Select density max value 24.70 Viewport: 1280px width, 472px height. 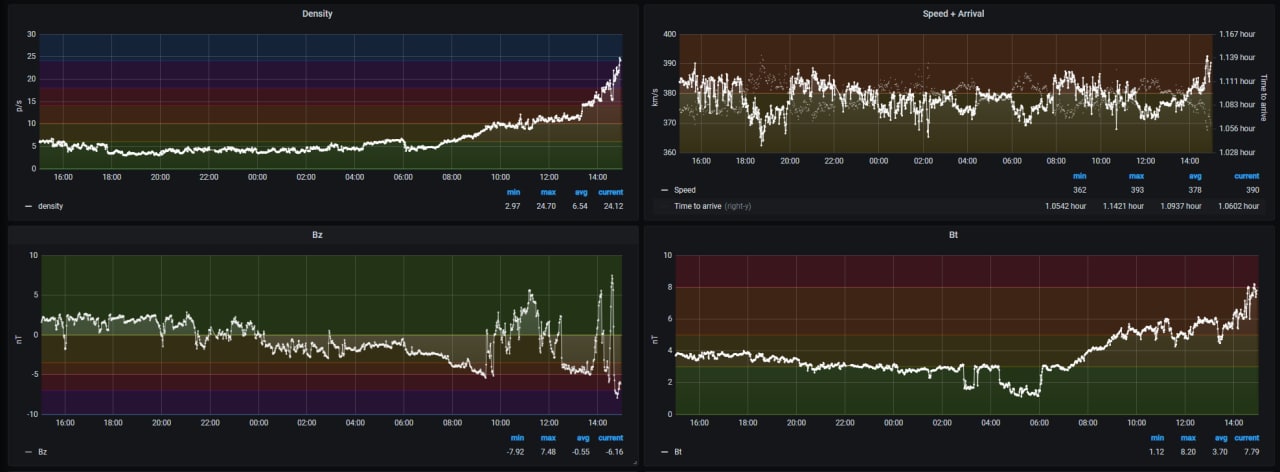547,206
